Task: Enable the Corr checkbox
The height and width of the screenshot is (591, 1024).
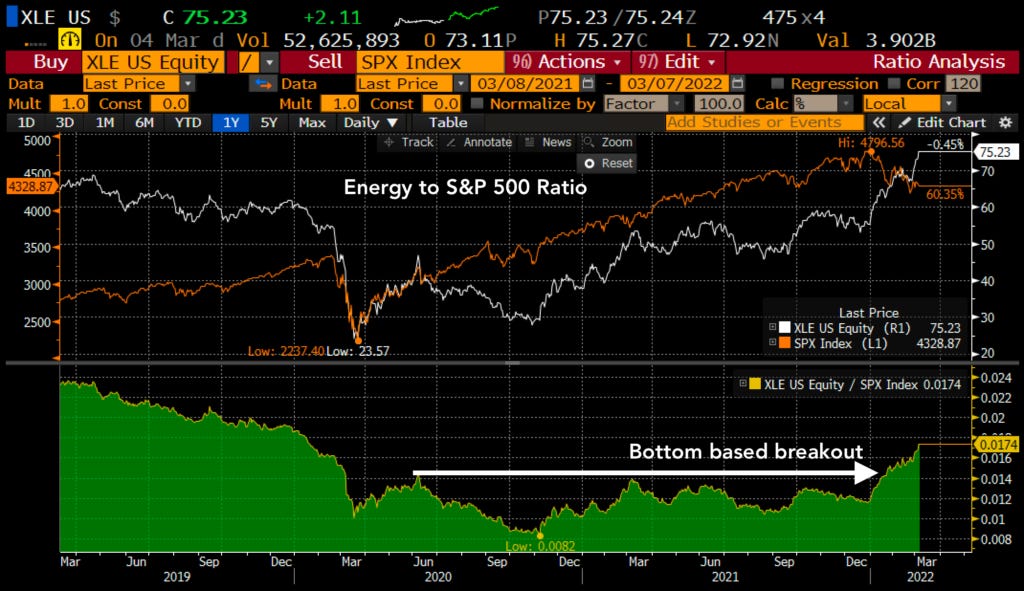Action: point(893,84)
